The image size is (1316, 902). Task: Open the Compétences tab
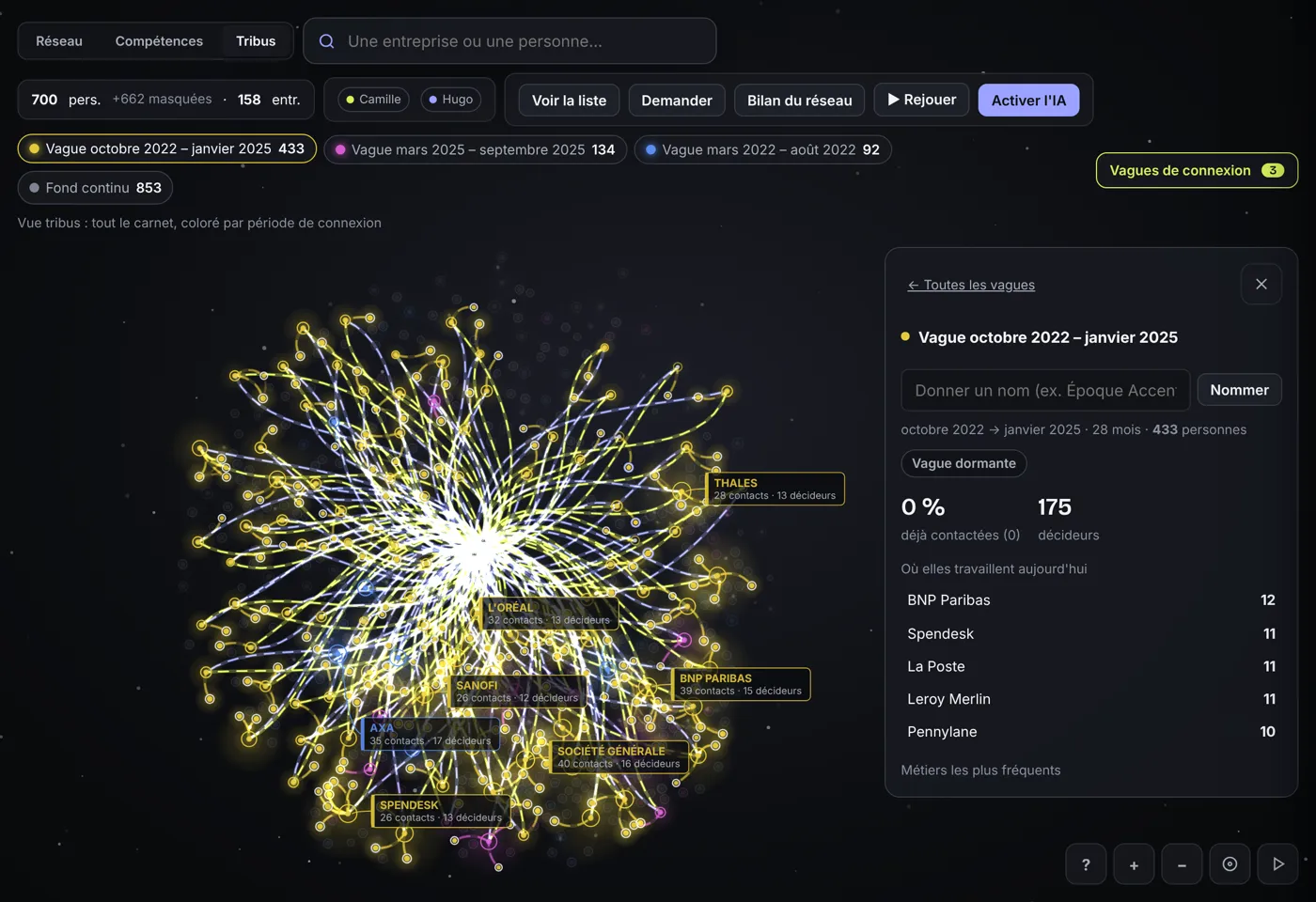coord(159,41)
